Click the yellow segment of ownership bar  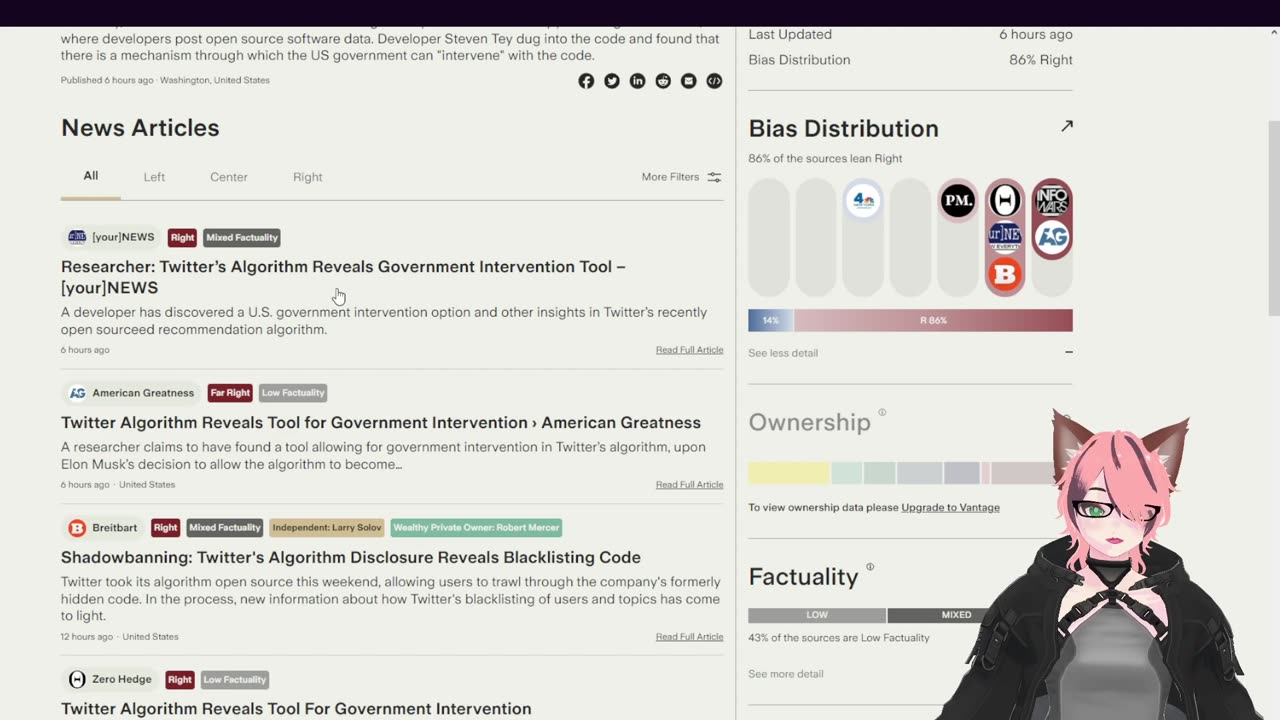click(789, 473)
